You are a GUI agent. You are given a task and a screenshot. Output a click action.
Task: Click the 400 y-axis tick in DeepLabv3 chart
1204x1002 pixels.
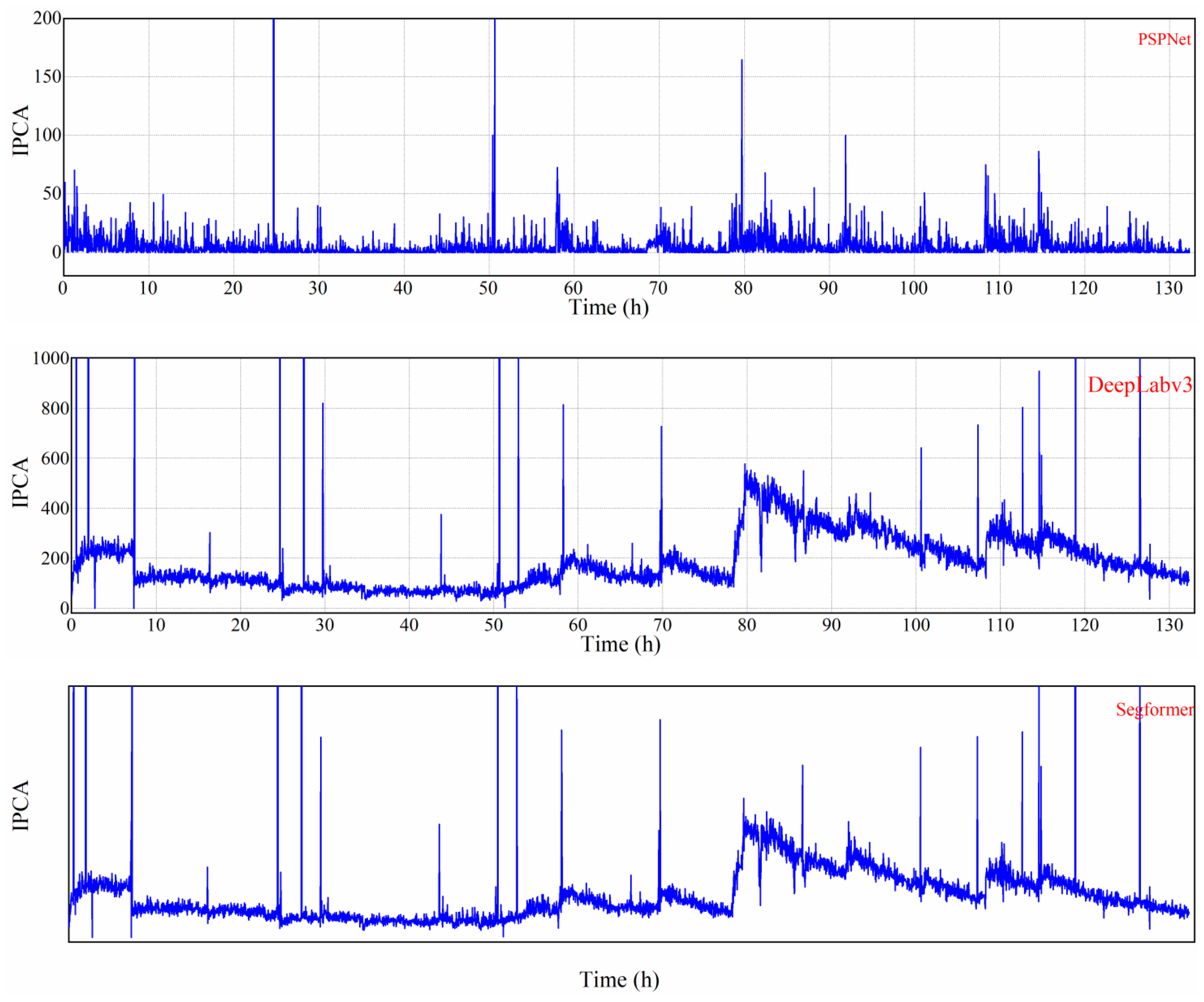(x=55, y=508)
